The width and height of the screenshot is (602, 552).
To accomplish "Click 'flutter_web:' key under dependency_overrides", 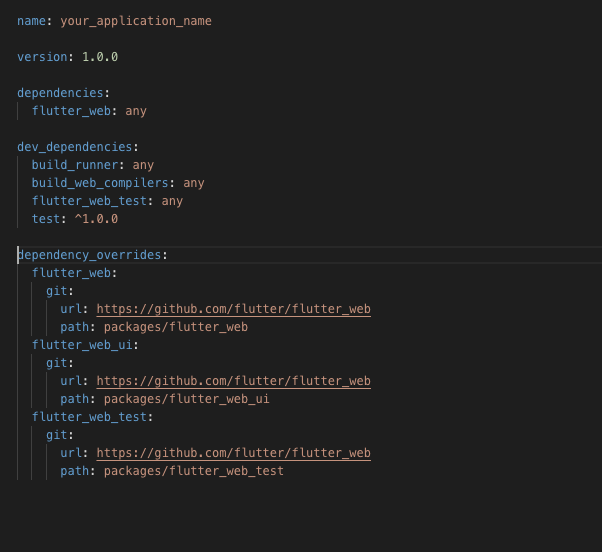I will point(74,273).
